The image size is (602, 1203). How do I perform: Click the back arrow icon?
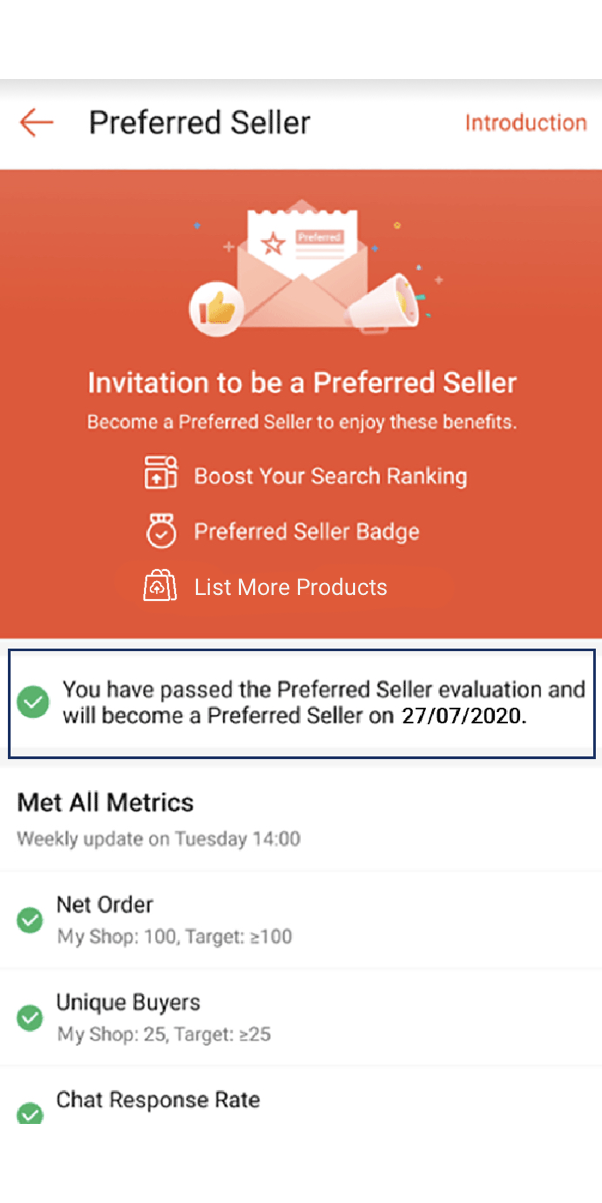tap(36, 122)
